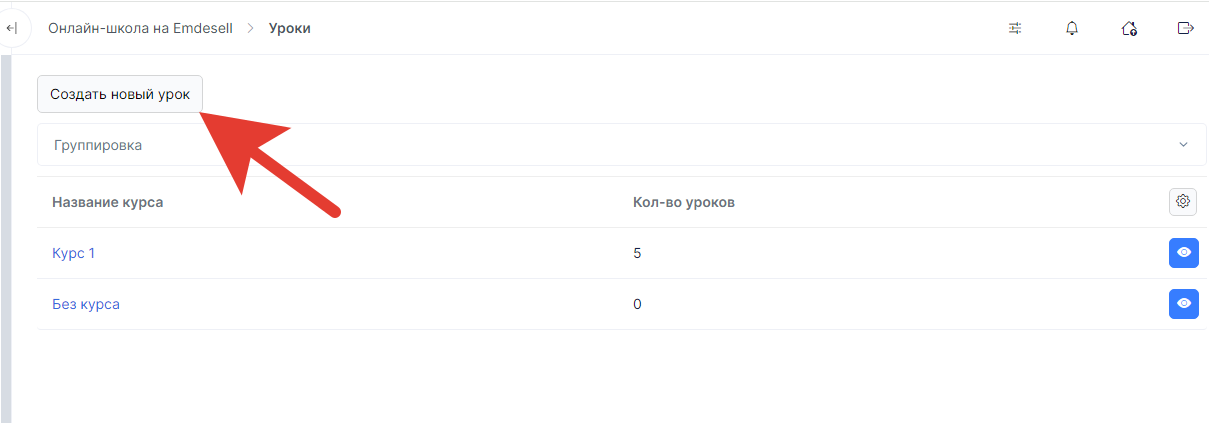The height and width of the screenshot is (423, 1209).
Task: Open the Без курса link
Action: (x=86, y=304)
